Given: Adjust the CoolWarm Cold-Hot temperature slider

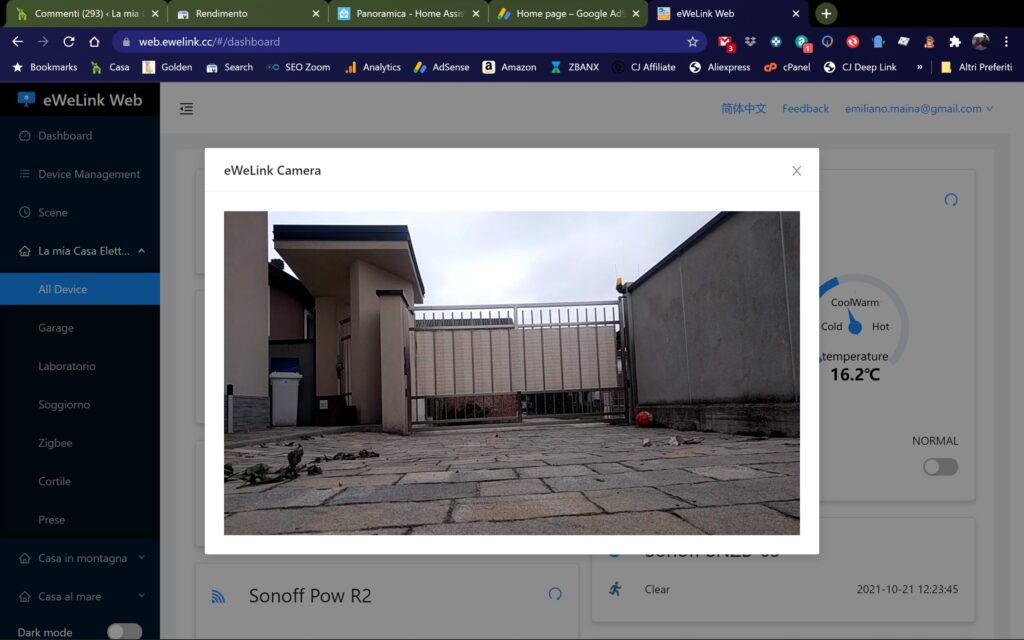Looking at the screenshot, I should pyautogui.click(x=855, y=326).
